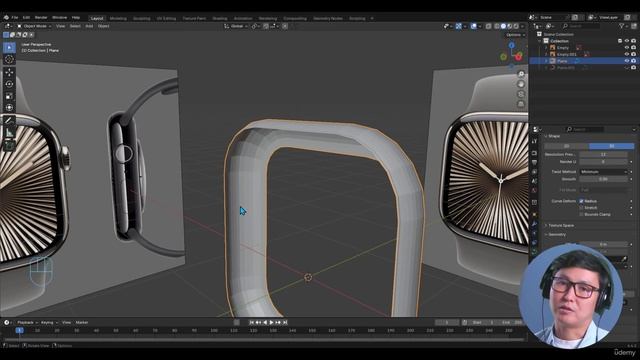Enable the Bounds Clamp checkbox
This screenshot has width=640, height=360.
(x=581, y=214)
